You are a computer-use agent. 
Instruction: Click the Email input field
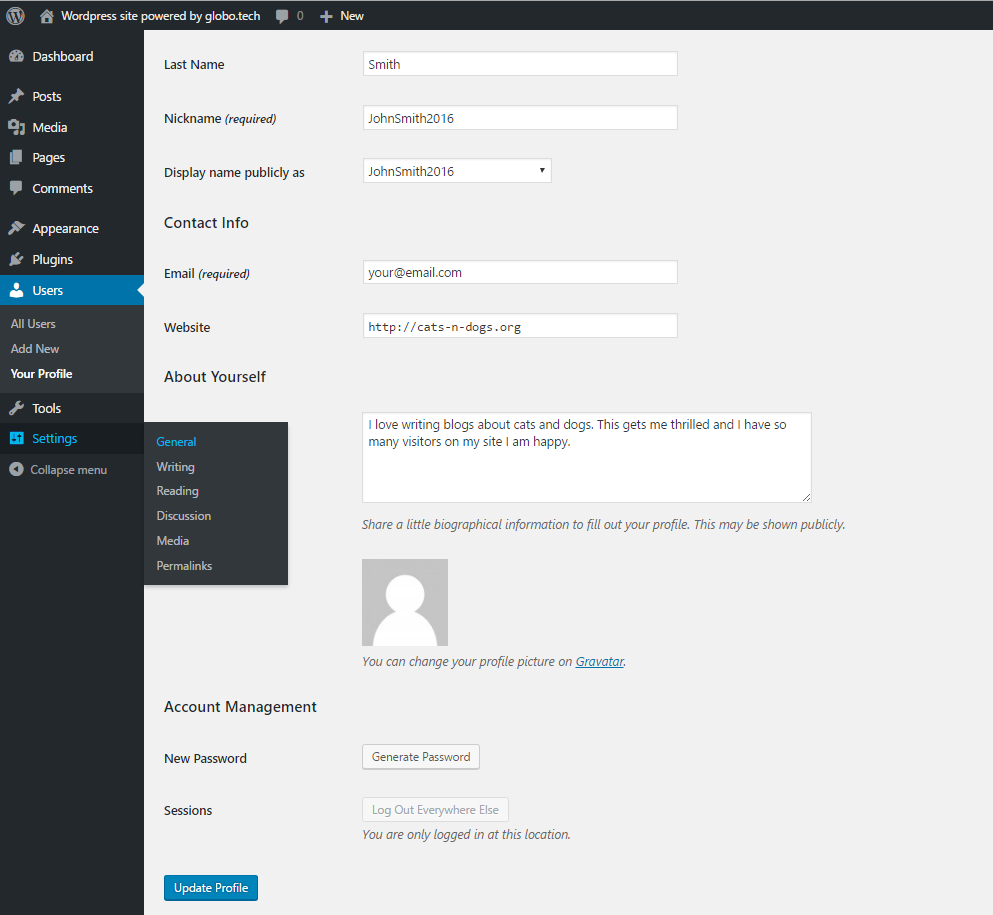520,272
